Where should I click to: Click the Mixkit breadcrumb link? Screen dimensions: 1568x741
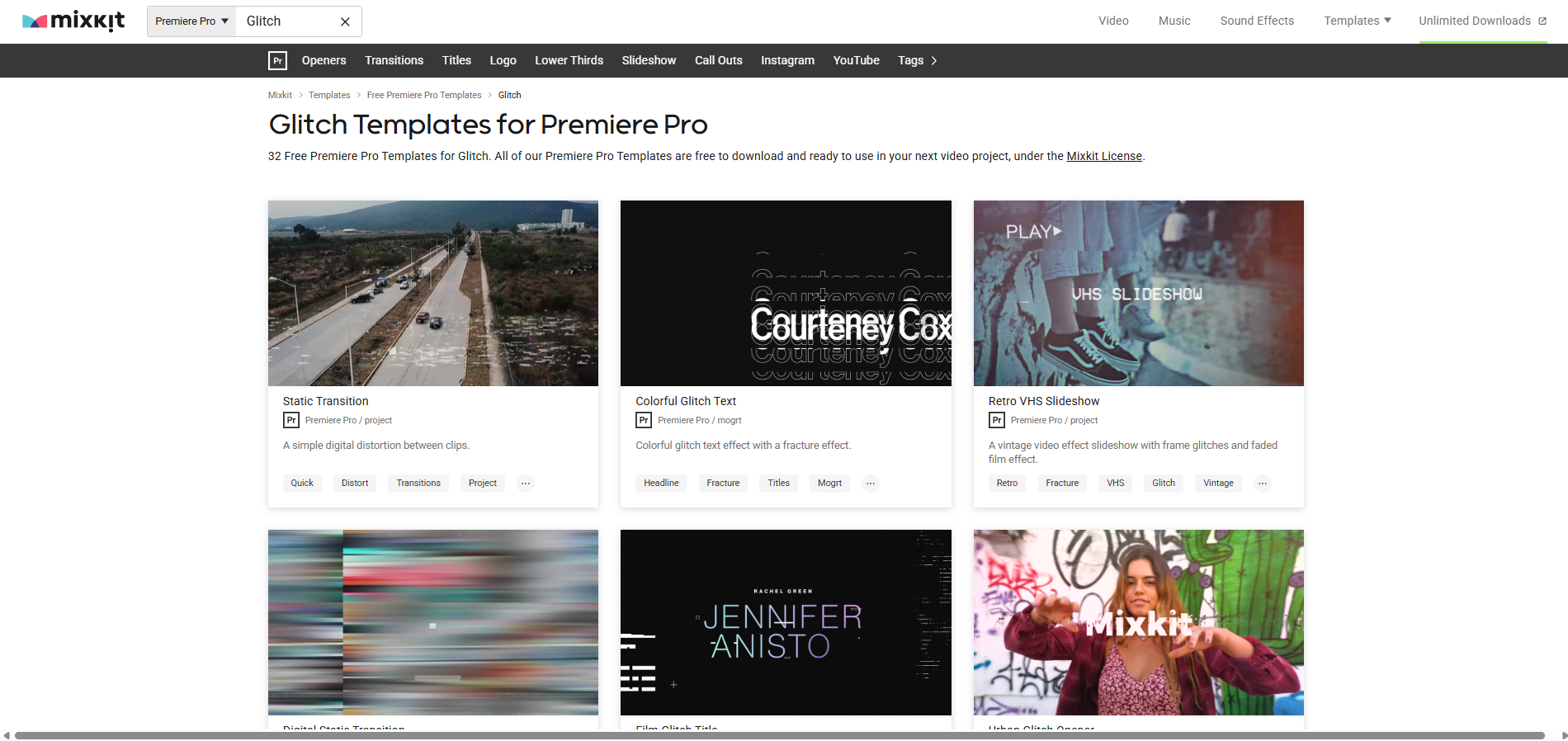pyautogui.click(x=280, y=95)
